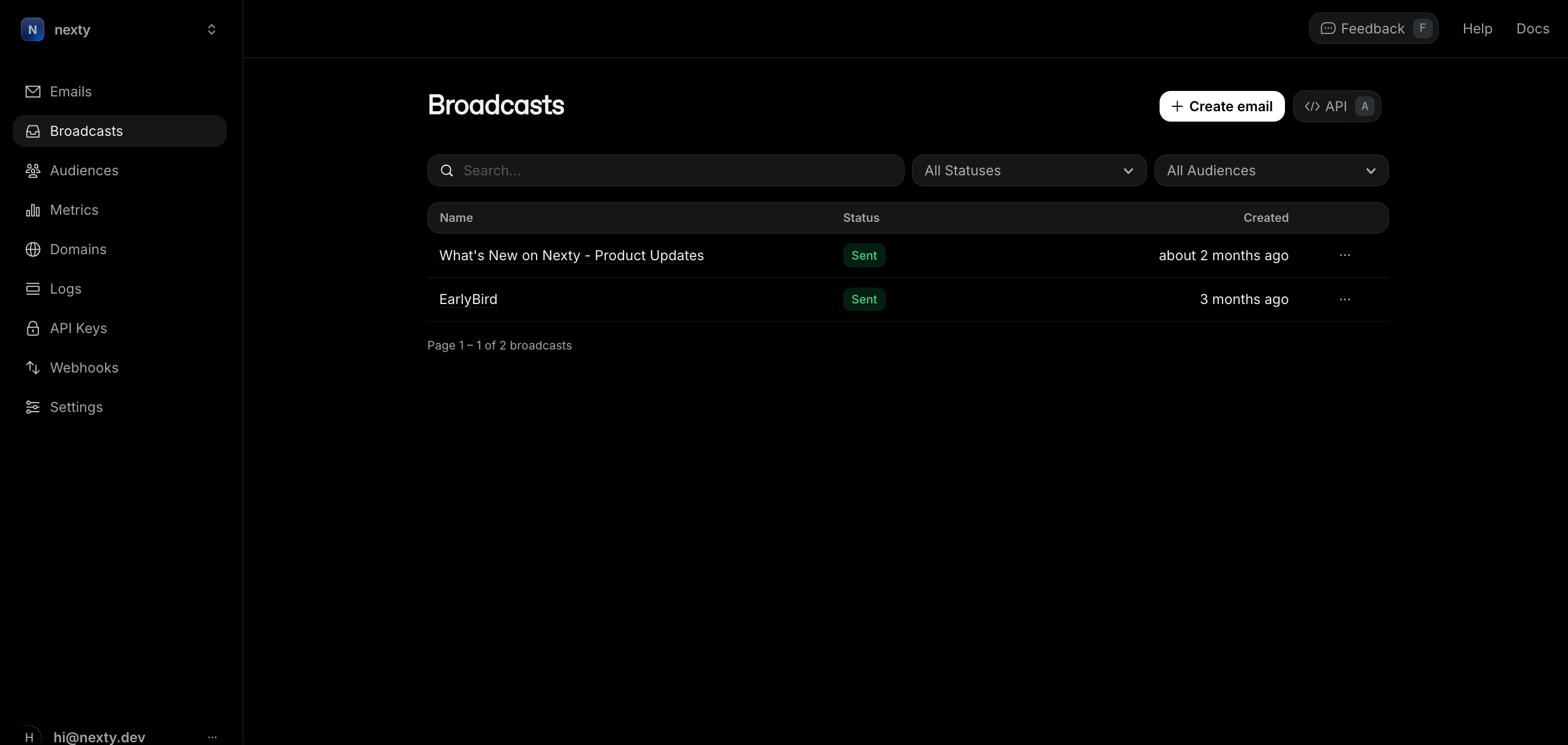Click the Emails envelope icon
1568x745 pixels.
coord(33,91)
